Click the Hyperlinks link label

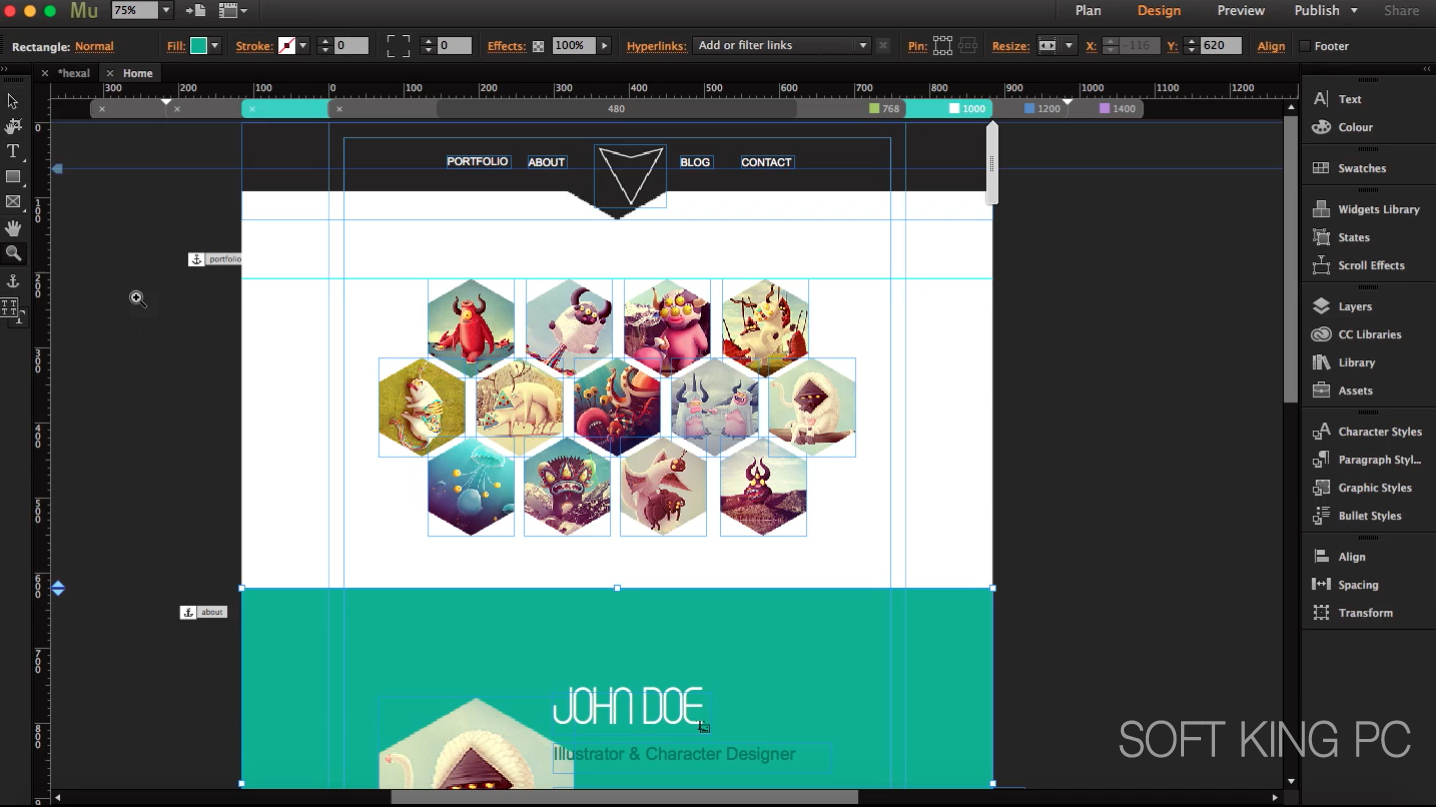pyautogui.click(x=656, y=46)
